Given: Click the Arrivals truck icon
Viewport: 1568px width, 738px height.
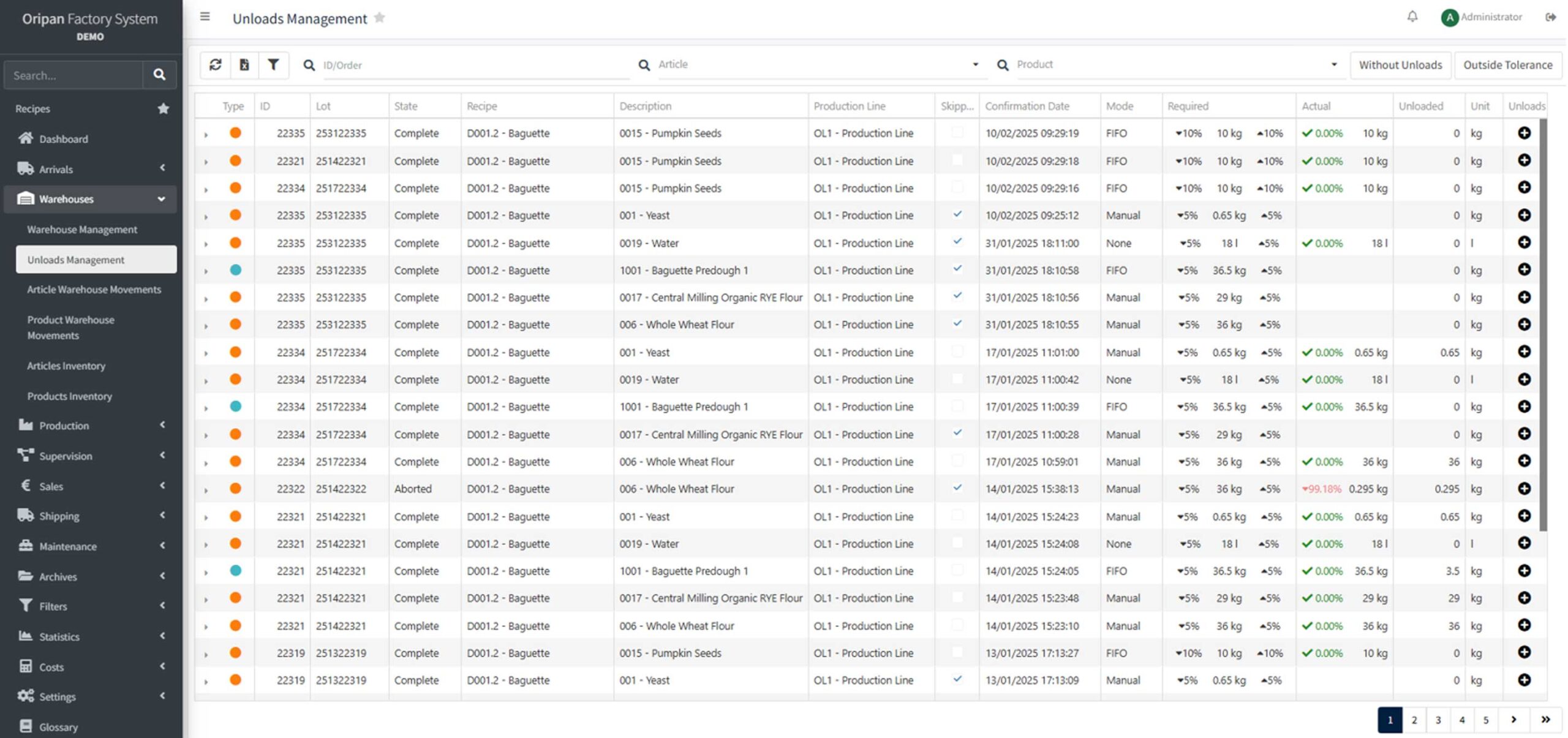Looking at the screenshot, I should (25, 168).
